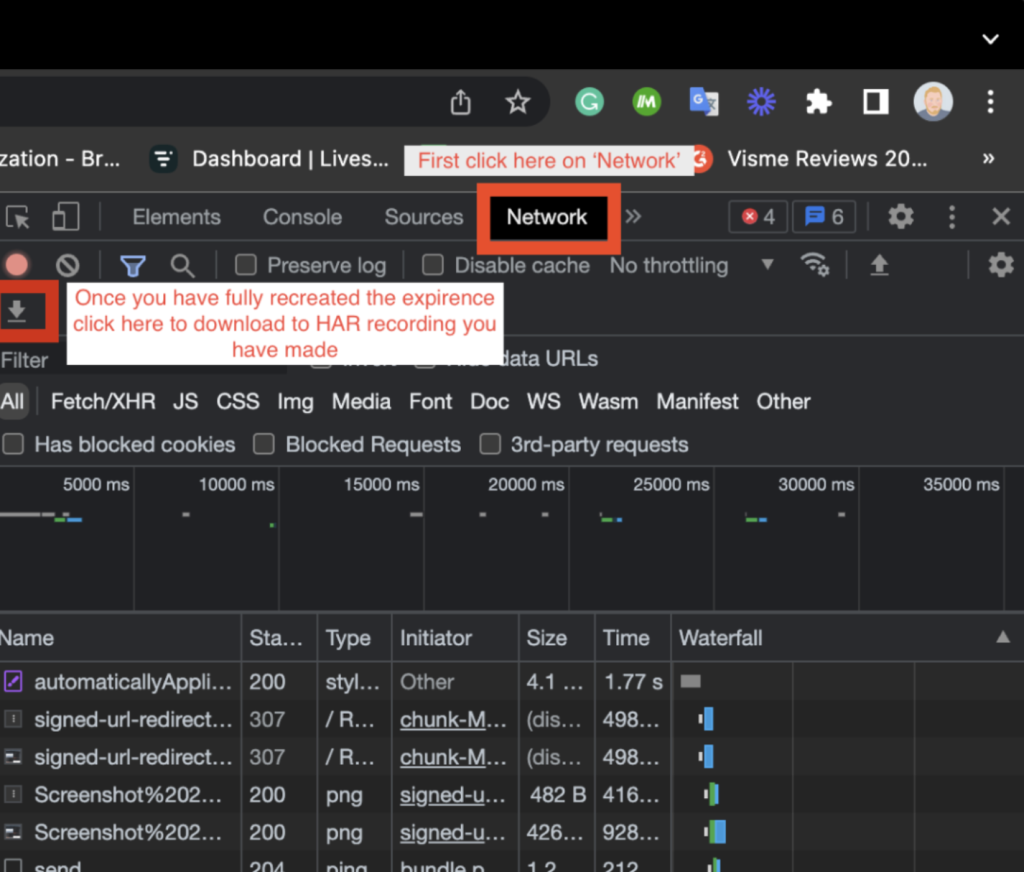The image size is (1024, 872).
Task: Open network request search via magnifier icon
Action: [181, 265]
